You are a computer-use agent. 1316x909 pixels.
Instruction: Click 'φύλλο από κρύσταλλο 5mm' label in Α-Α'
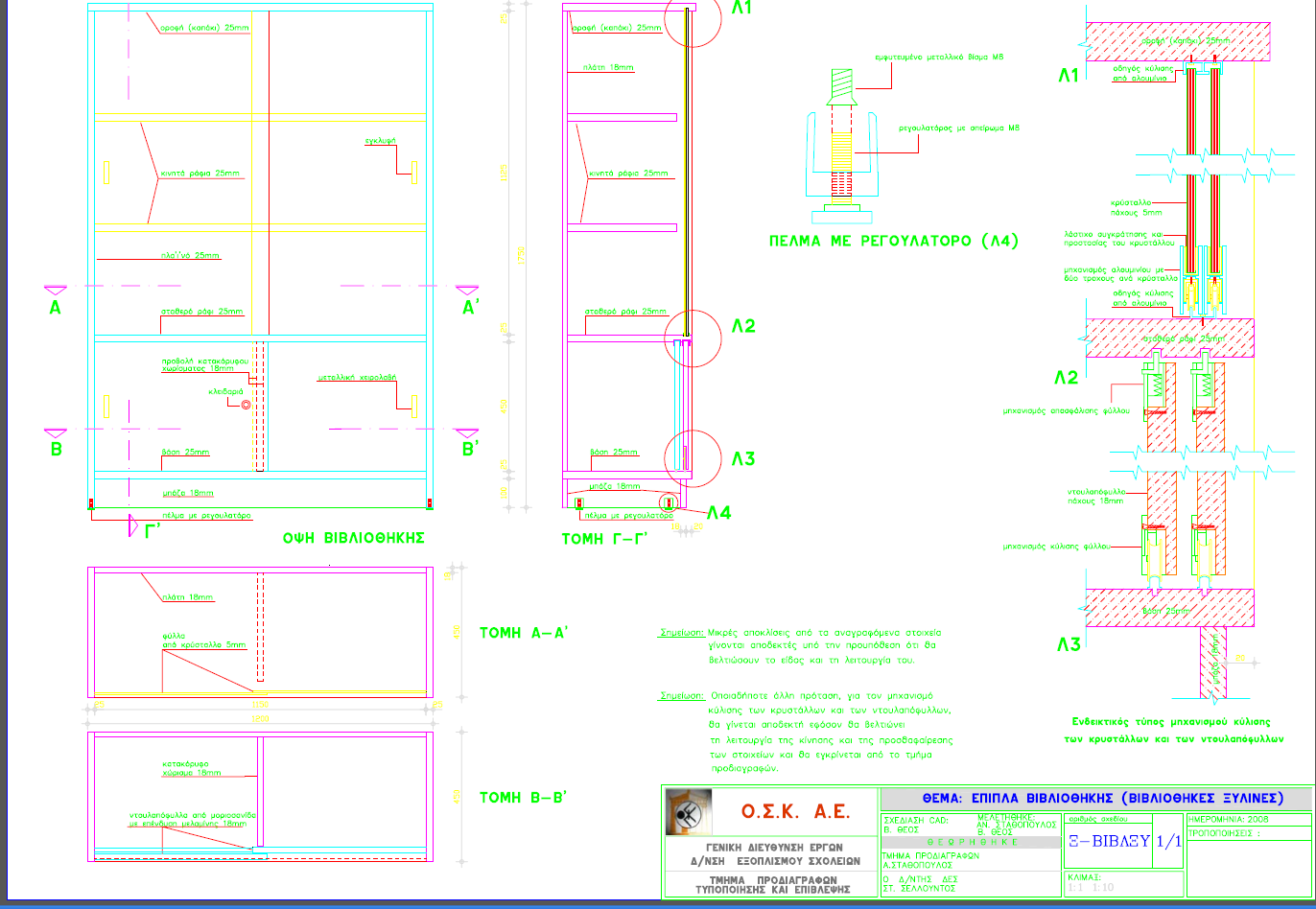203,640
